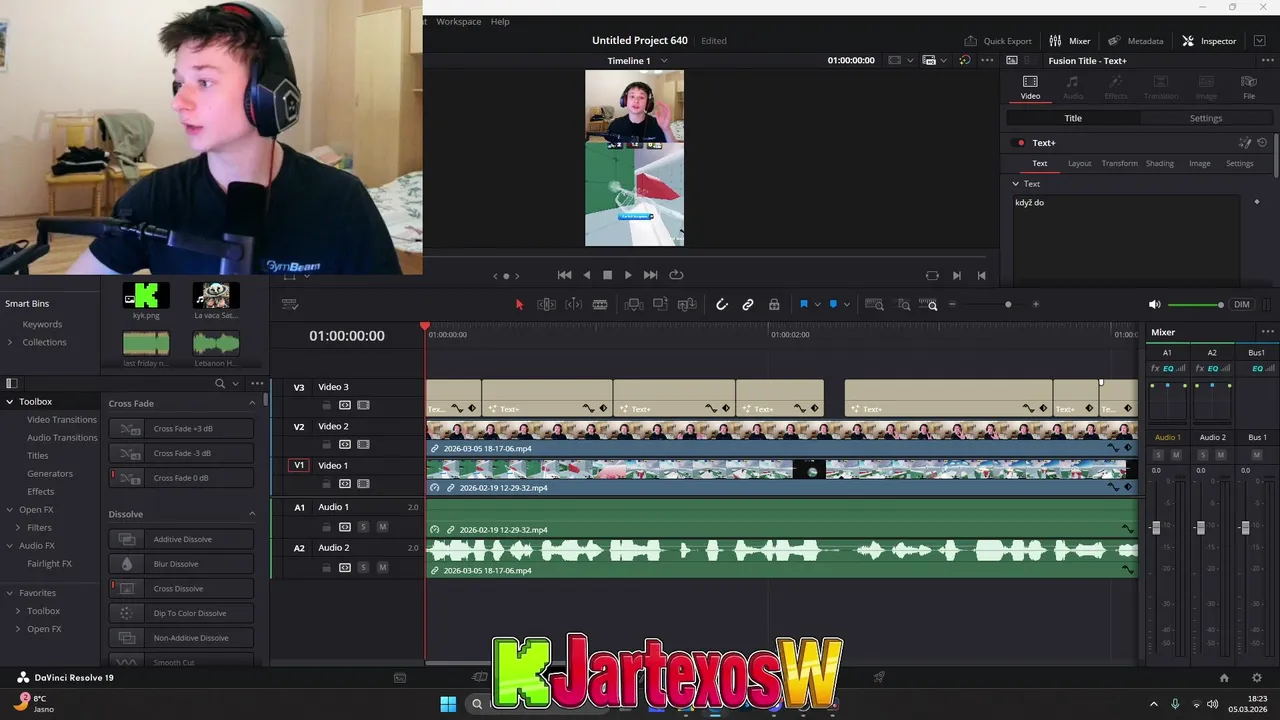
Task: Collapse the Text section in Inspector
Action: pos(1016,184)
